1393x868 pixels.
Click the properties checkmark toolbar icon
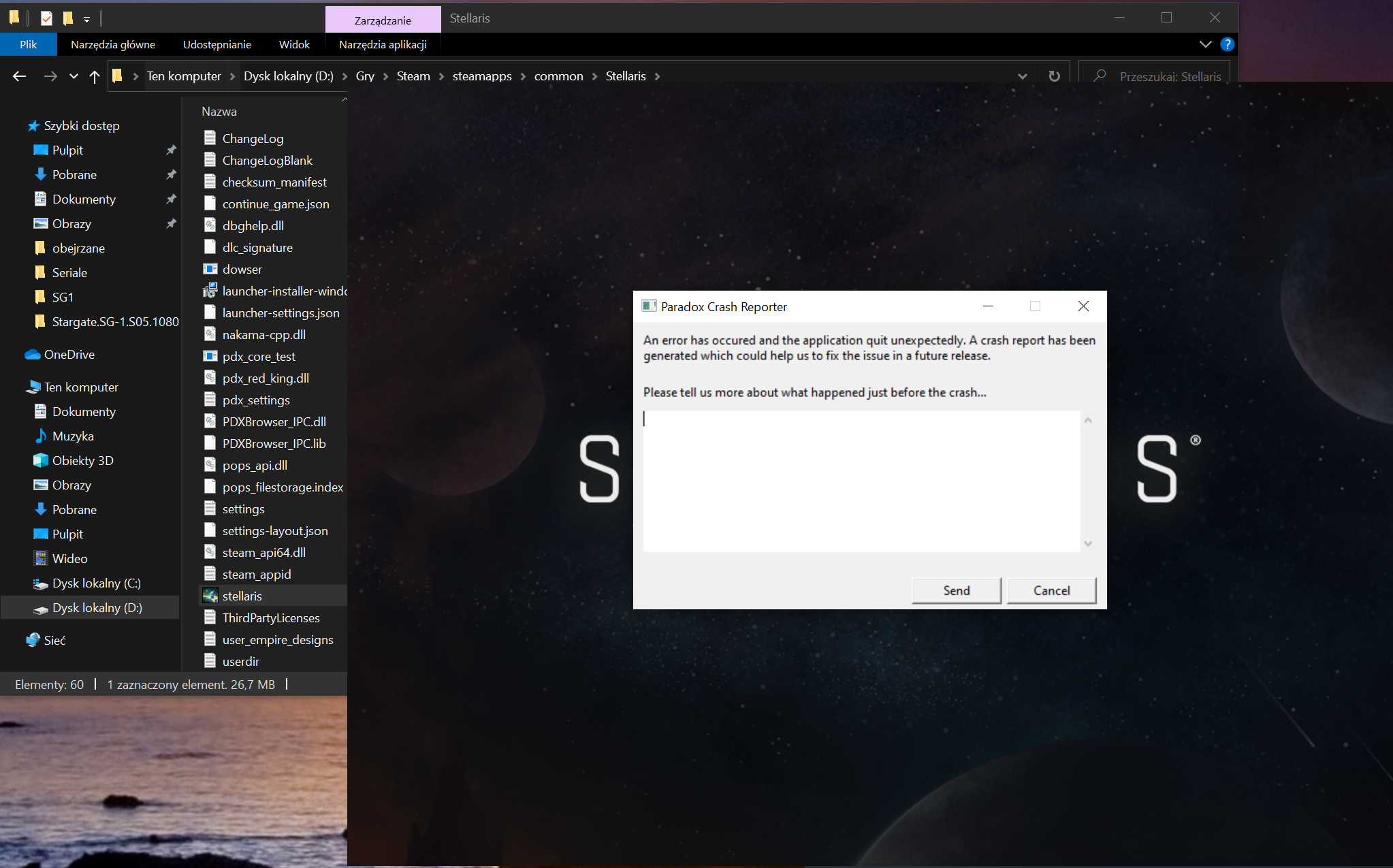46,18
